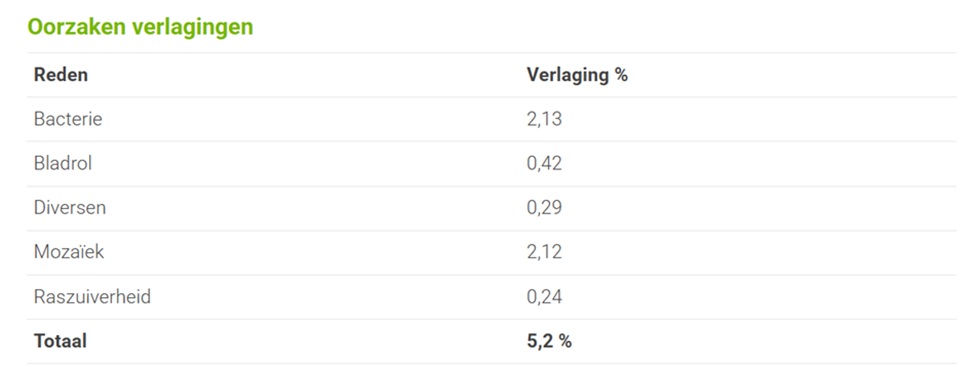Image resolution: width=979 pixels, height=370 pixels.
Task: Click the 2,13 value for Bacterie
Action: pos(544,119)
